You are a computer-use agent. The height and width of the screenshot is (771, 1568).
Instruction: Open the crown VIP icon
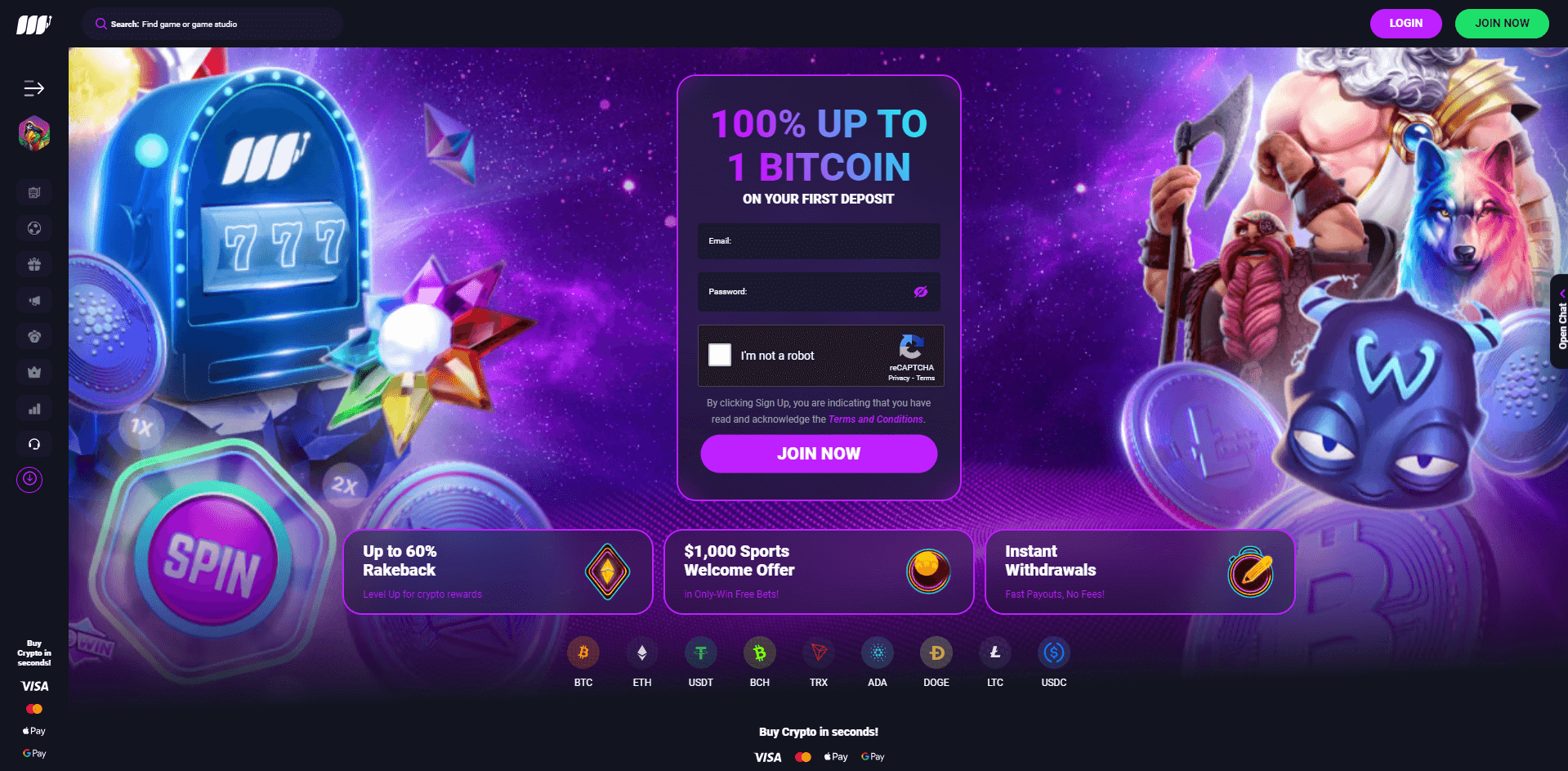(34, 372)
